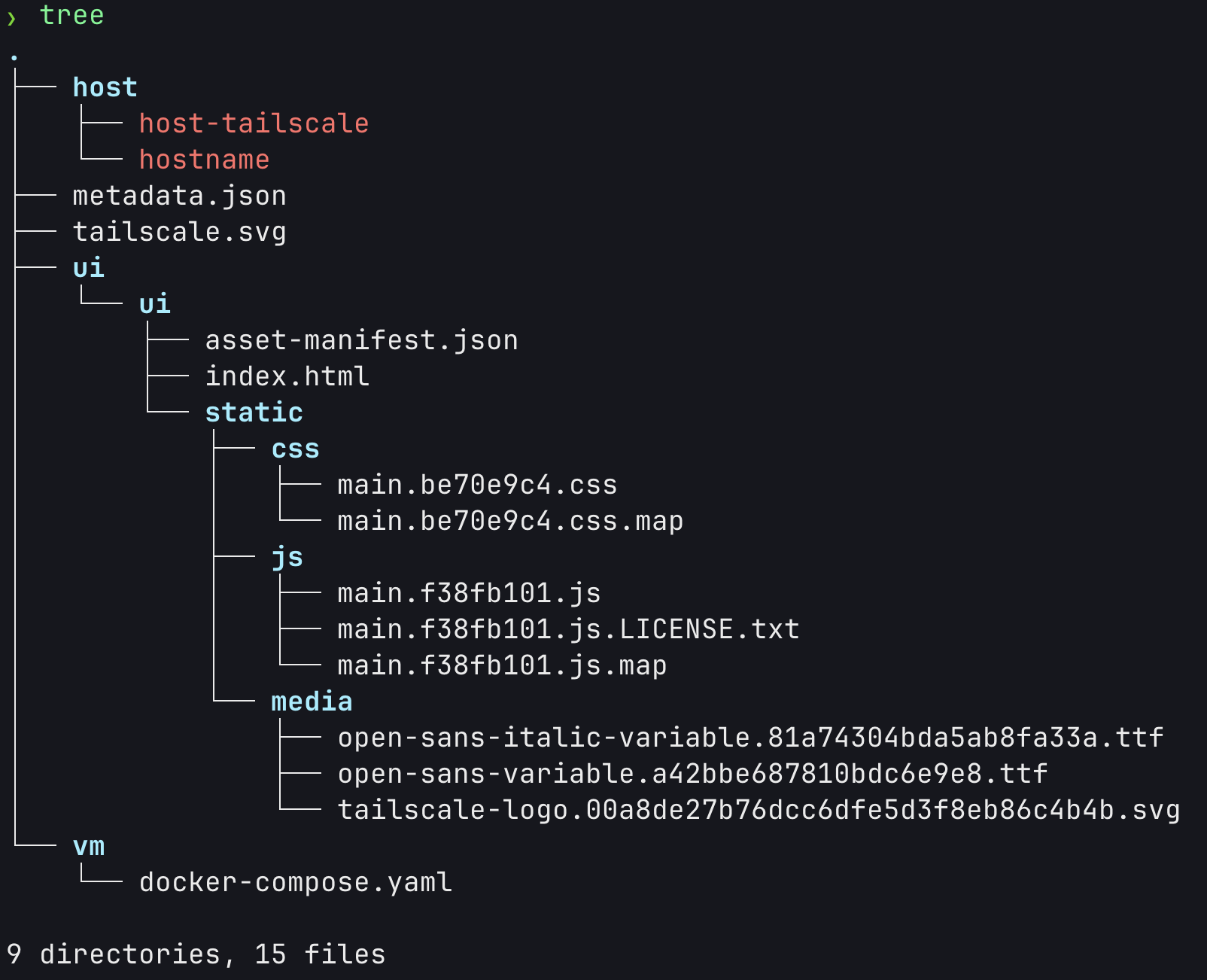The image size is (1207, 980).
Task: Click the media directory name
Action: tap(312, 702)
